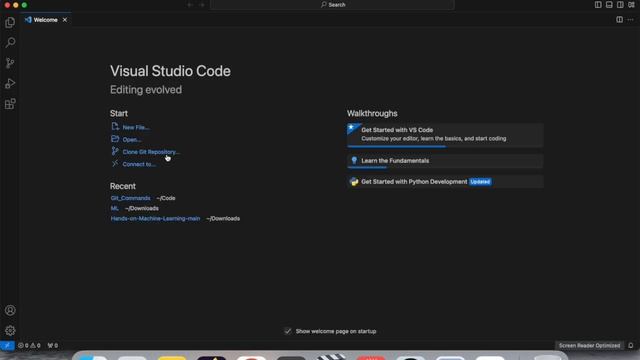Click the Python logo on walkthrough card
The width and height of the screenshot is (640, 360).
pos(354,182)
